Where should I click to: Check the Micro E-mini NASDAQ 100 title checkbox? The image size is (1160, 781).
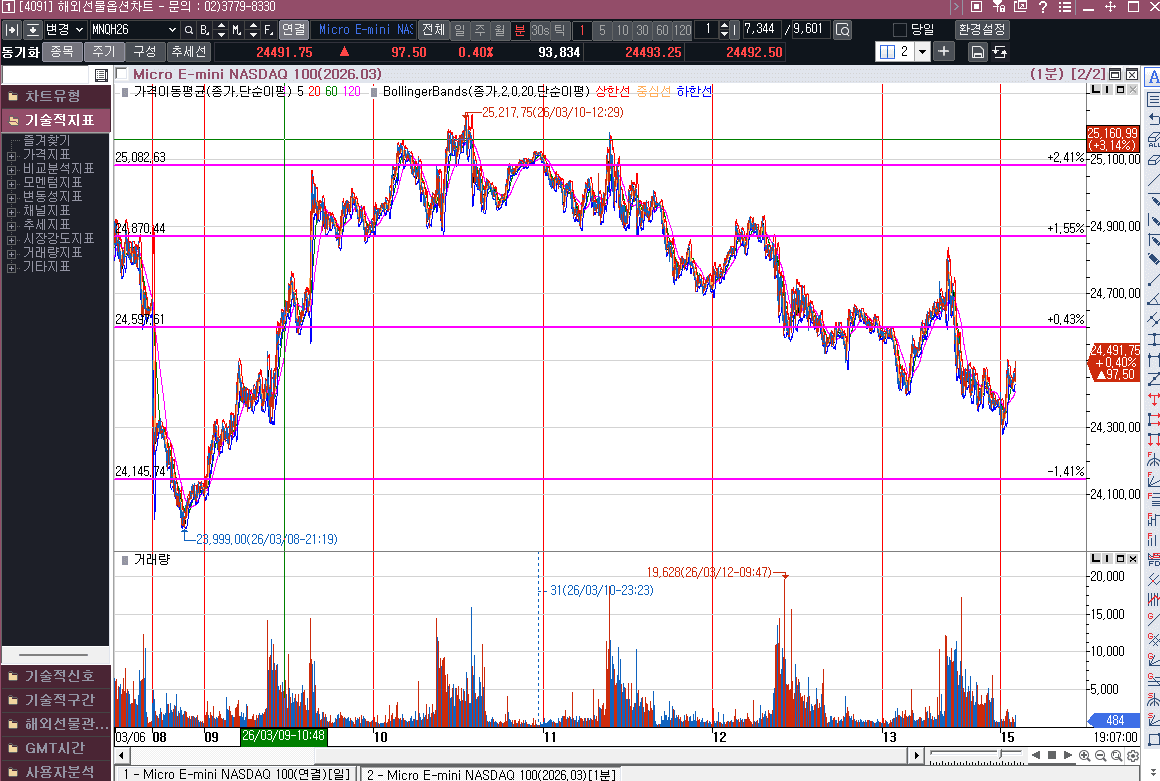click(x=122, y=74)
